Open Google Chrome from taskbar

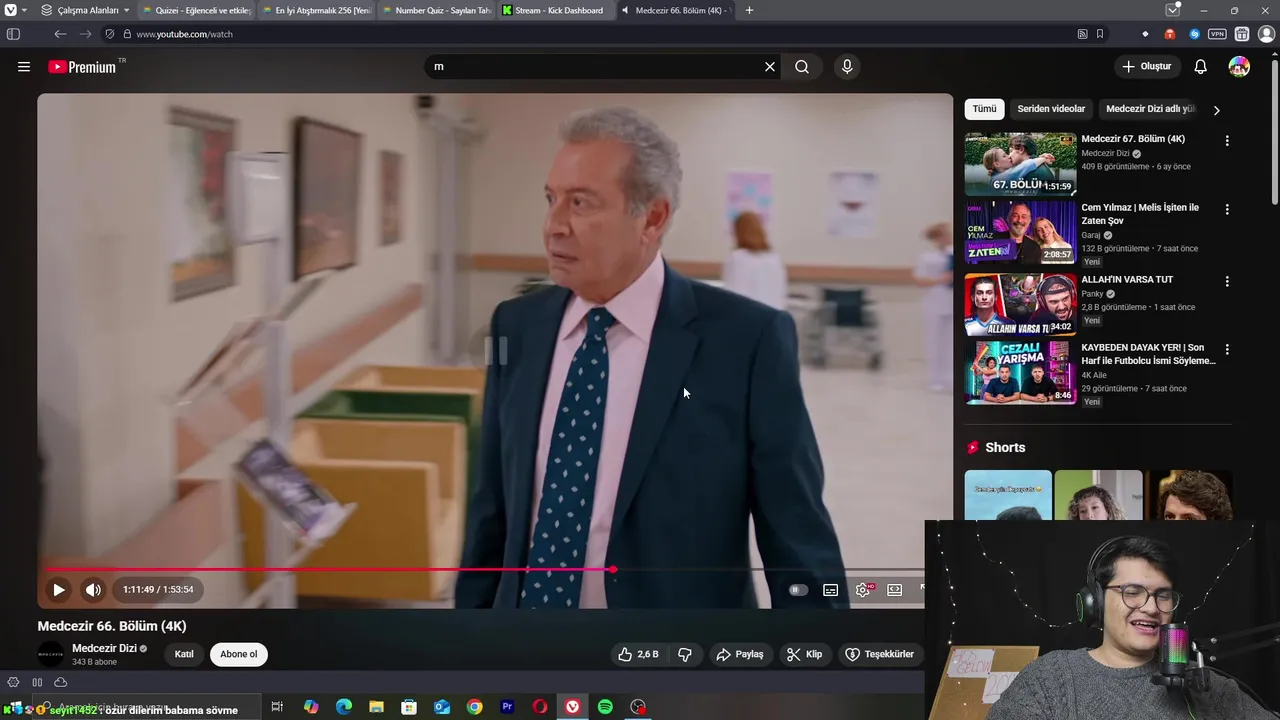(x=474, y=707)
